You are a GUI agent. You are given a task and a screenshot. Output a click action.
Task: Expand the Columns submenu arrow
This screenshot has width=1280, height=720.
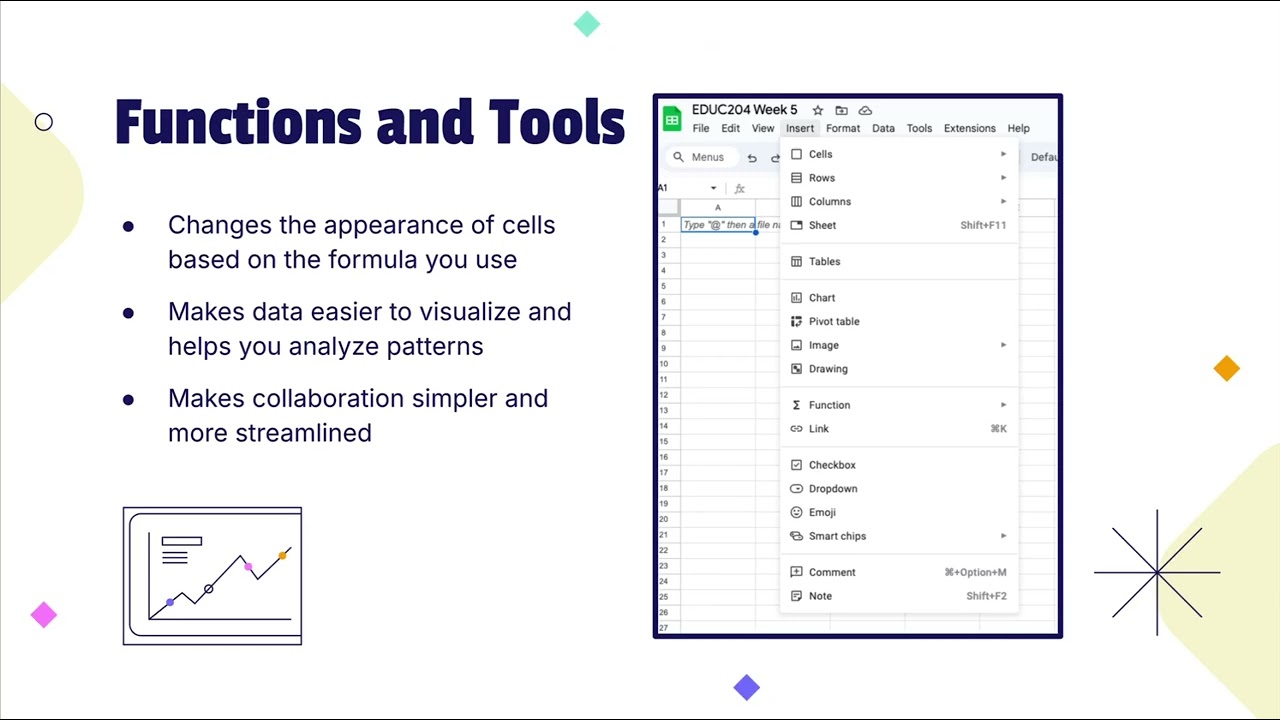[1003, 201]
